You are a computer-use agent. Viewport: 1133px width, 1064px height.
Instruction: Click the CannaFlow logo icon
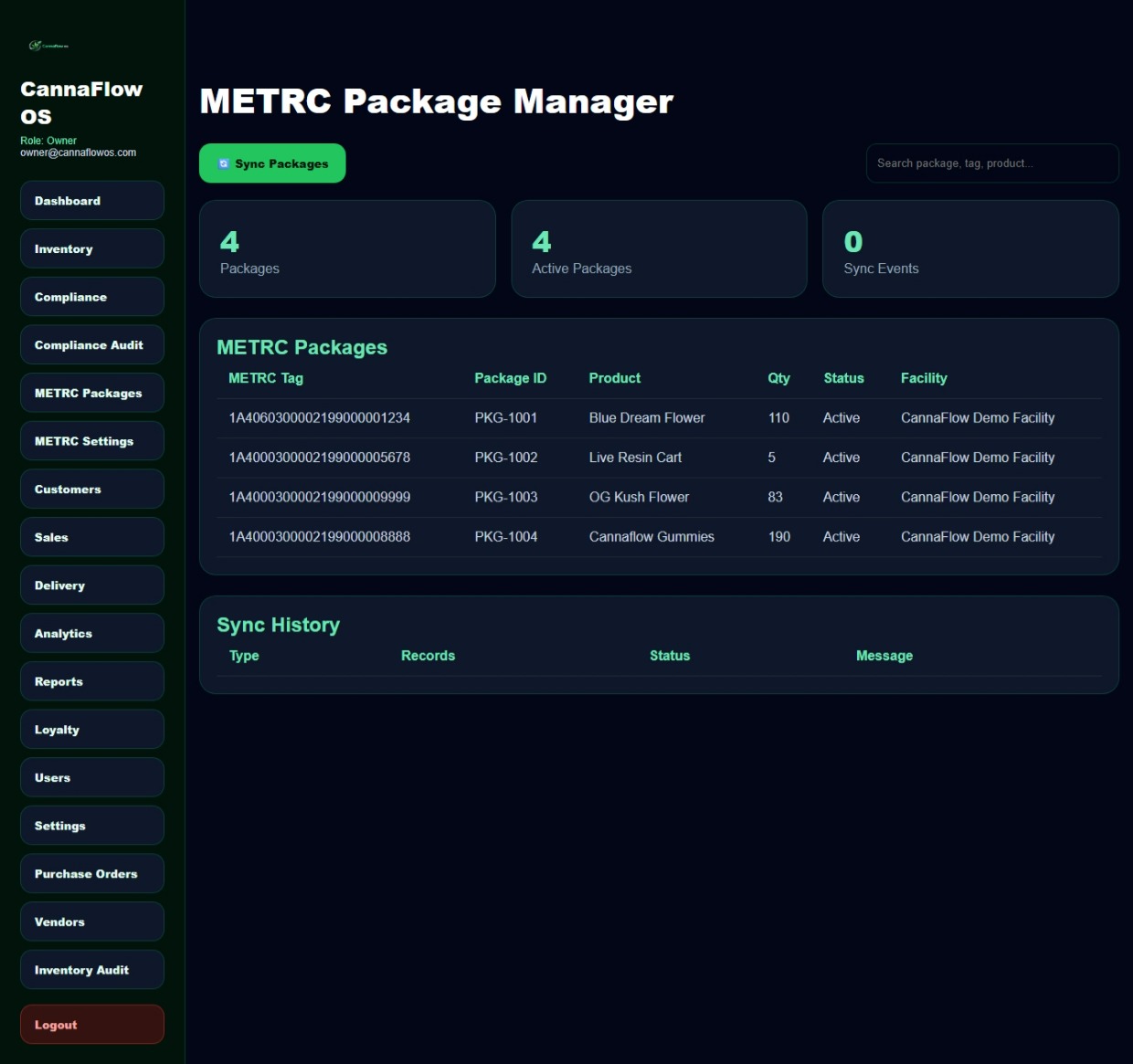[48, 45]
